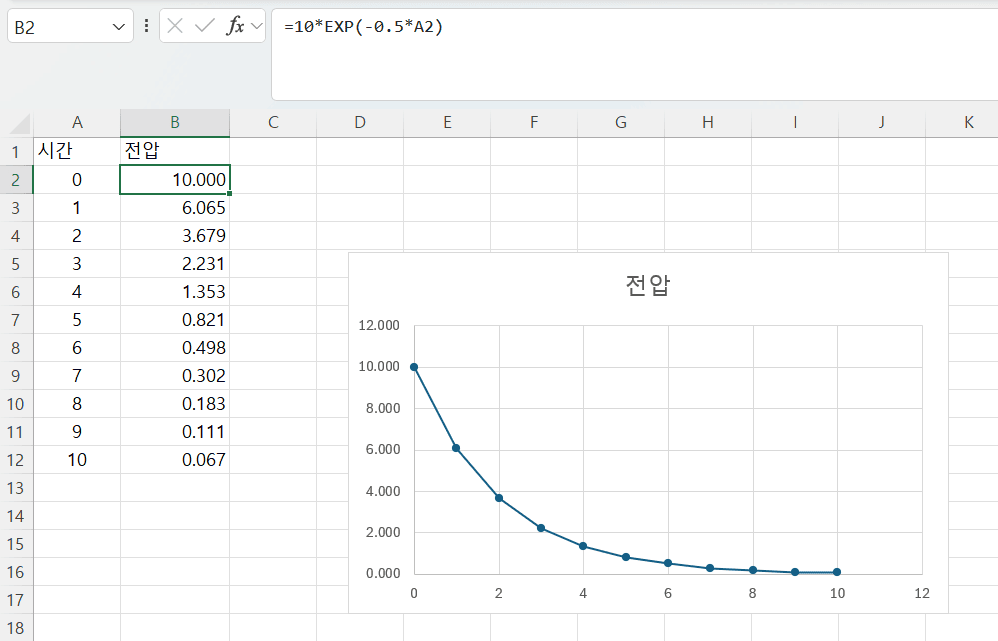Click the Enter checkmark in formula bar
Viewport: 998px width, 641px height.
pyautogui.click(x=205, y=27)
